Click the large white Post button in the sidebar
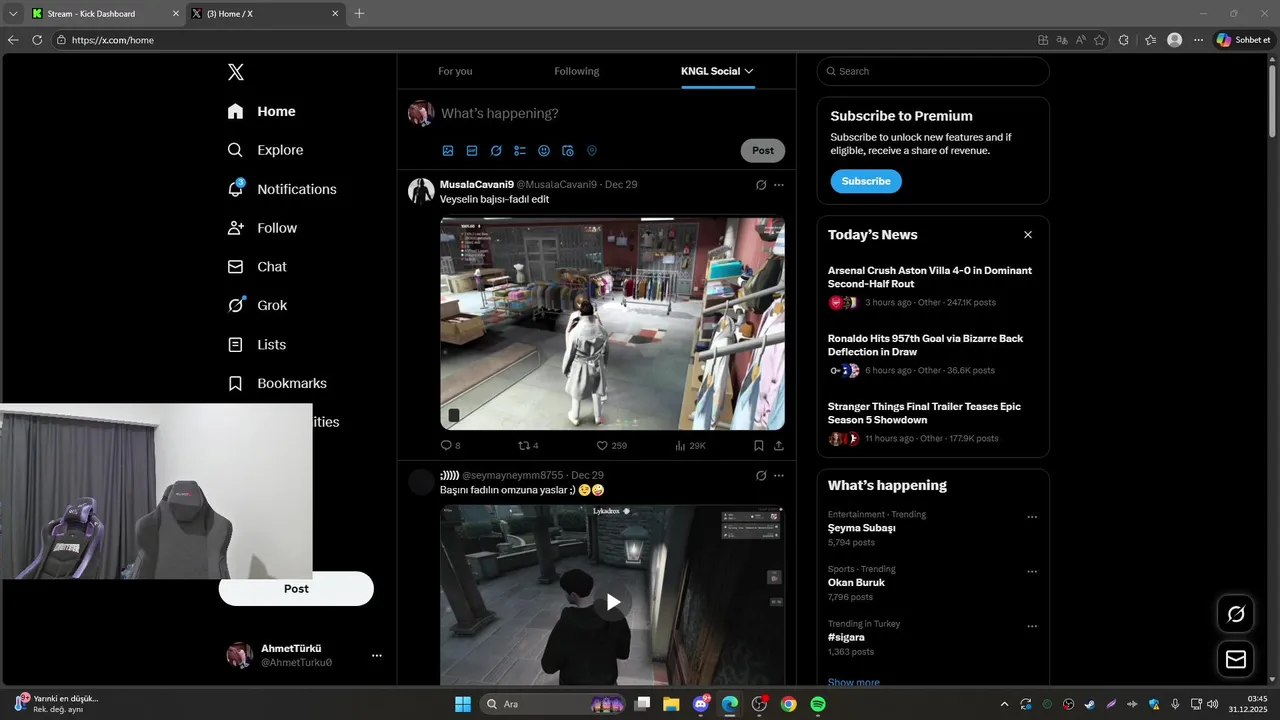 296,589
